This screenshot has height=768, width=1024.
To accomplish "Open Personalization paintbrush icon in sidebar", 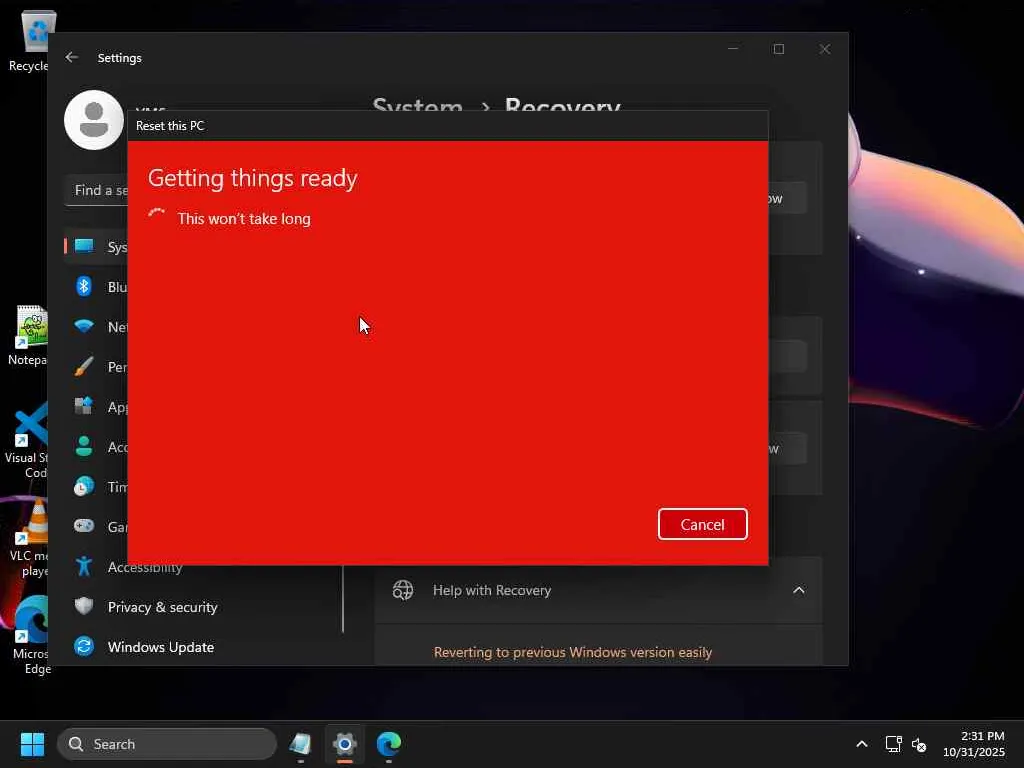I will tap(84, 366).
